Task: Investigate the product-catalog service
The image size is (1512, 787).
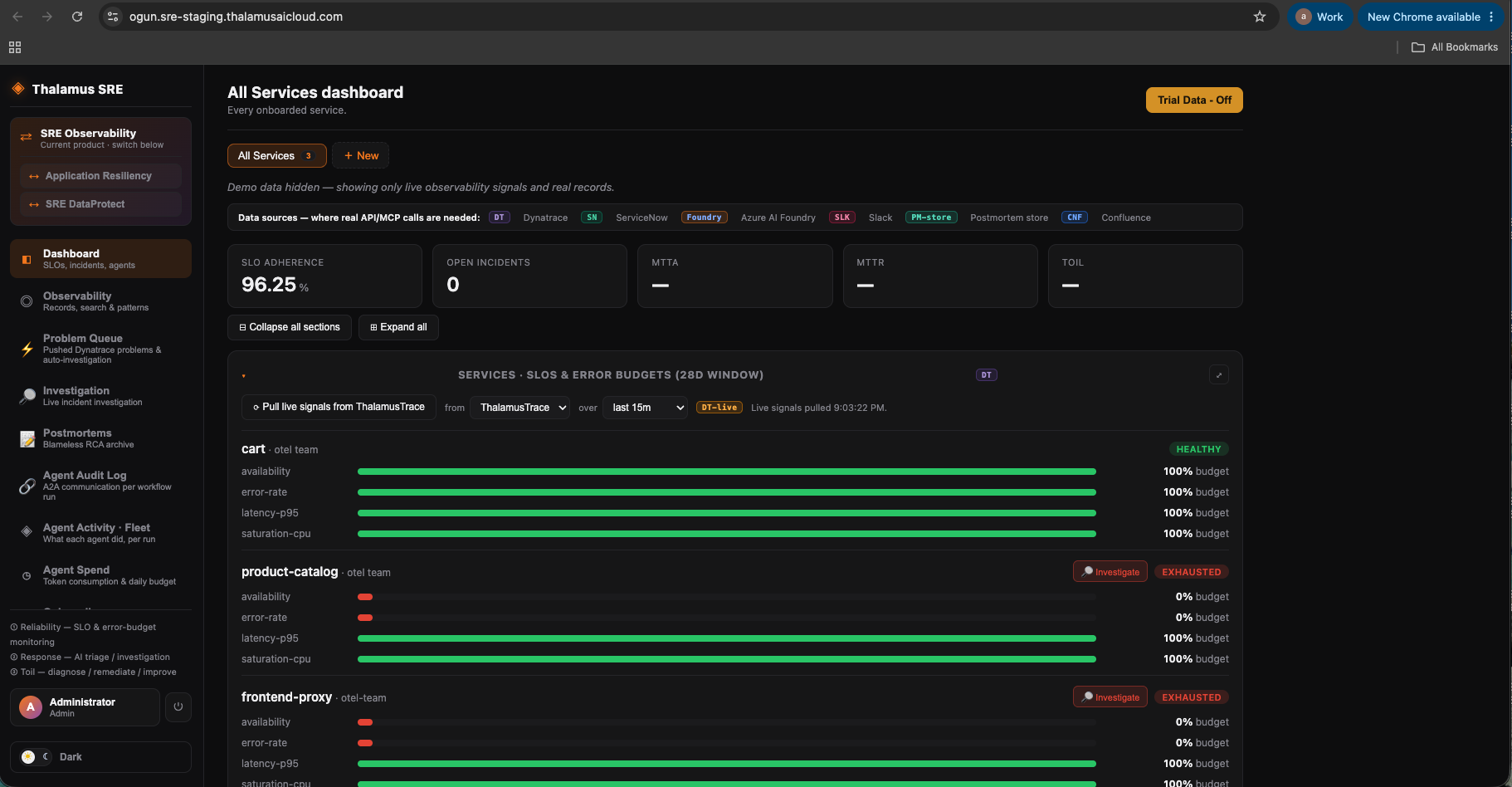Action: click(x=1110, y=572)
